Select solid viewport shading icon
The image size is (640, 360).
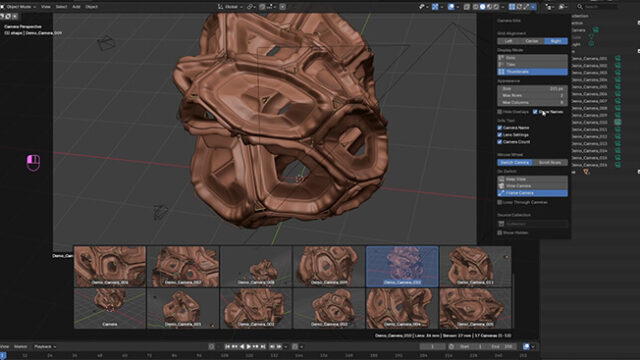pyautogui.click(x=482, y=7)
